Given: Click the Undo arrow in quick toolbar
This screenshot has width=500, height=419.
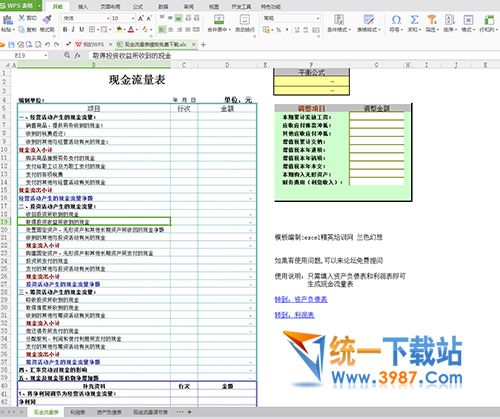Looking at the screenshot, I should [x=47, y=44].
